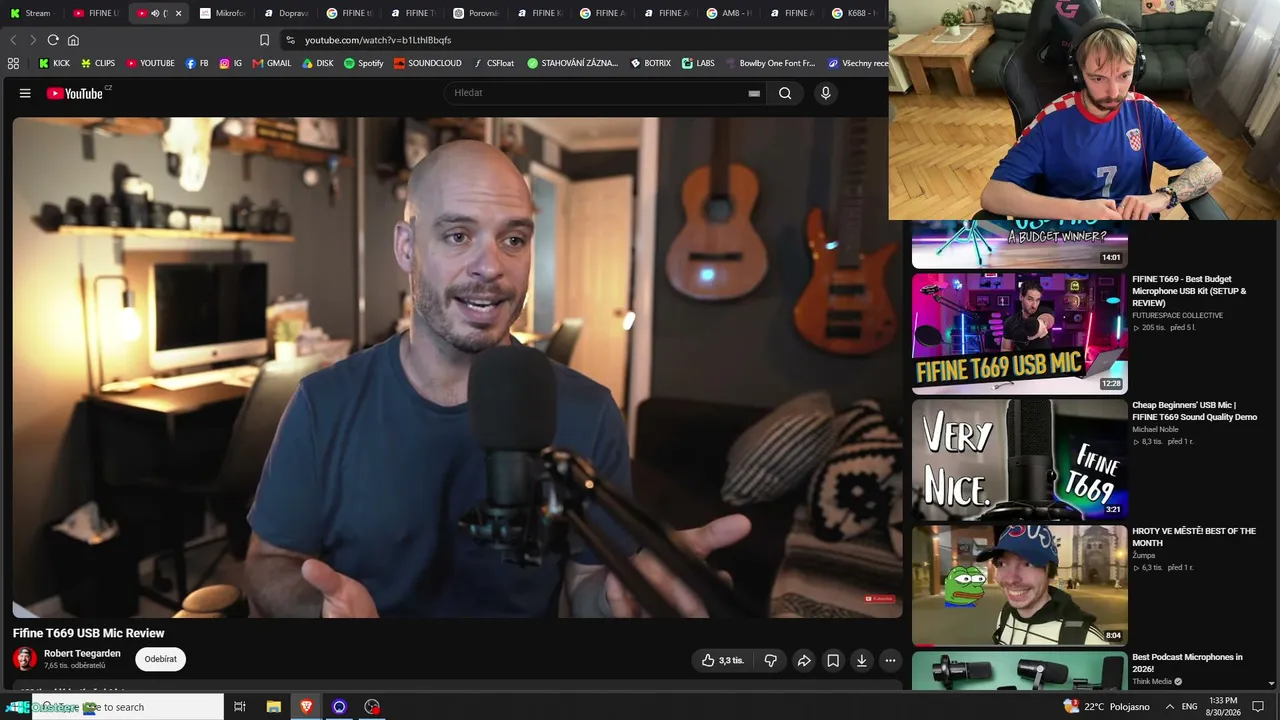Open the 22°C Polojasno weather widget
The image size is (1280, 720).
pyautogui.click(x=1106, y=707)
